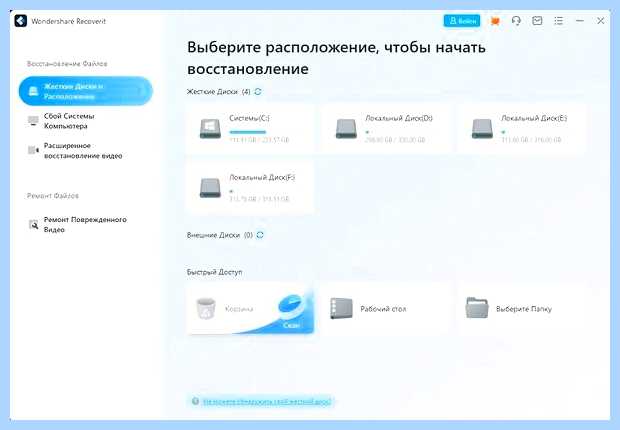Click the Локальный Диск(F:) label
Screen dimensions: 620x430
point(262,177)
